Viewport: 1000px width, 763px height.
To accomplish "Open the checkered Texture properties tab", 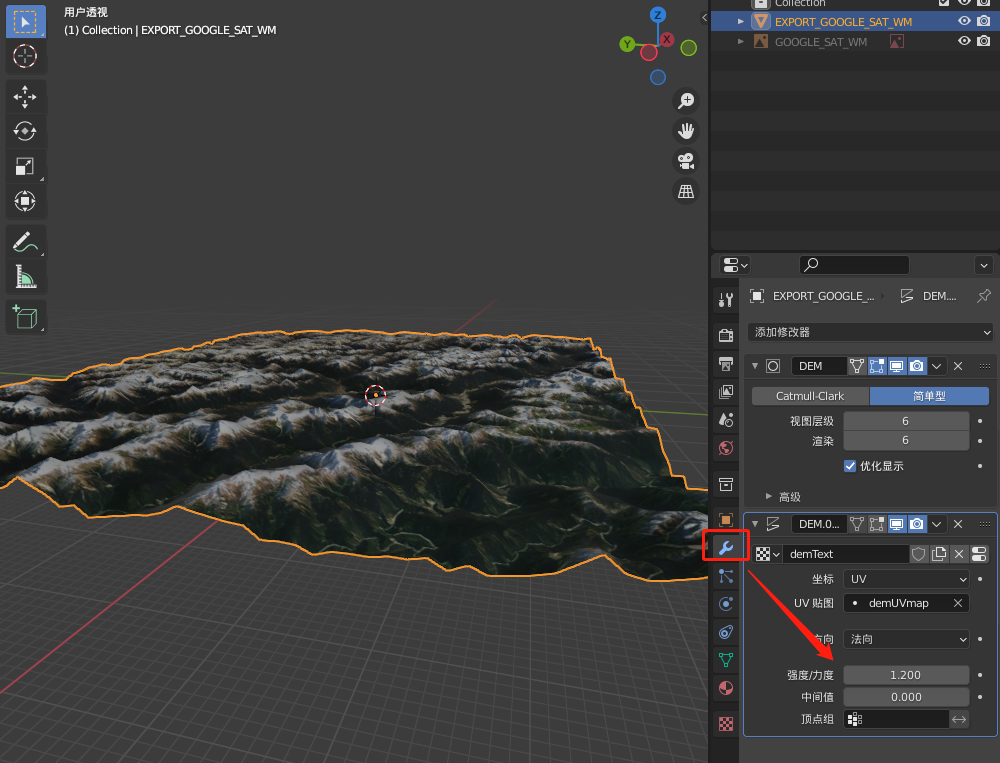I will coord(727,724).
